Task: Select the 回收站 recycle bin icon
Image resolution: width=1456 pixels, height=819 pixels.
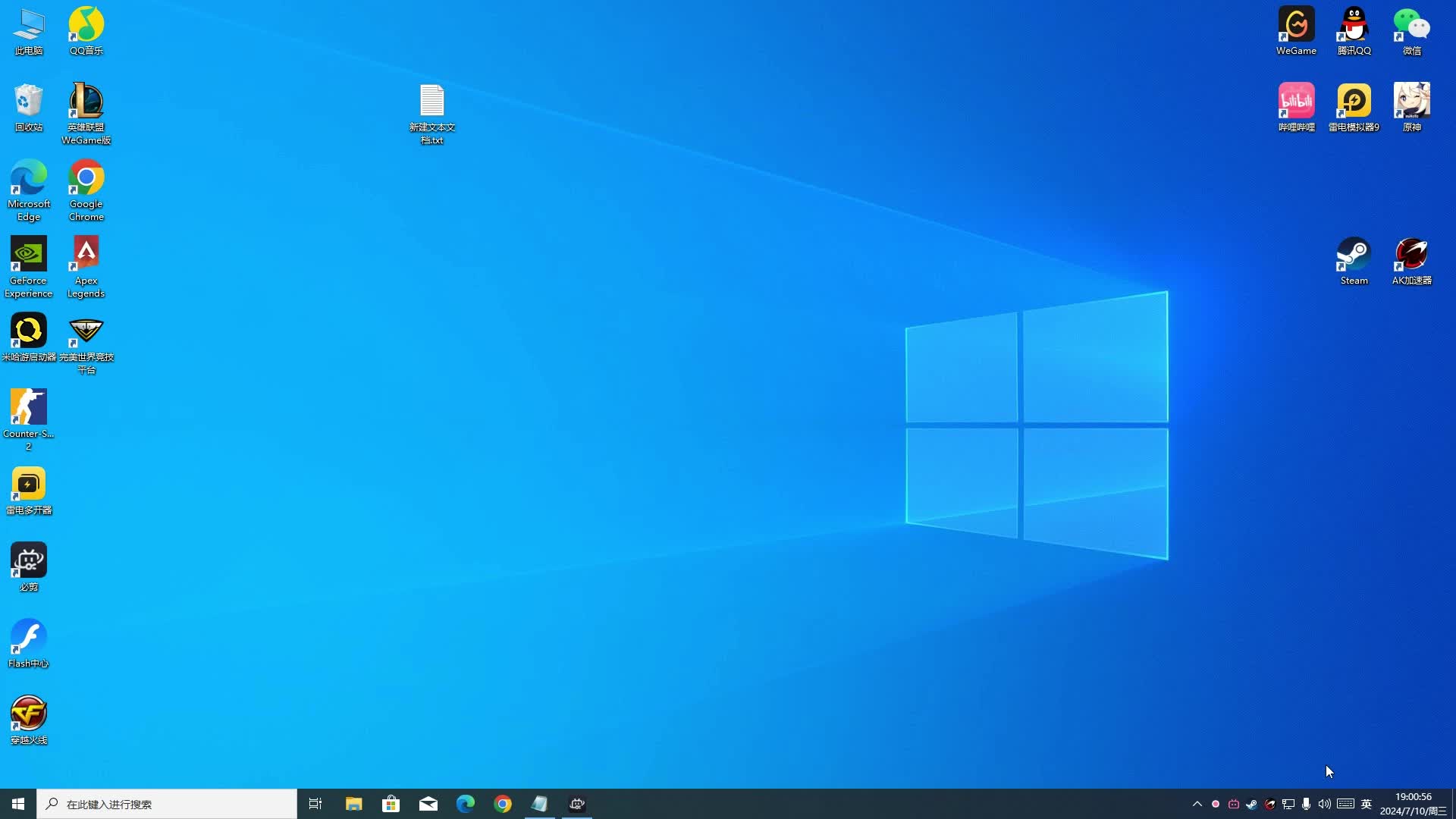Action: [x=29, y=108]
